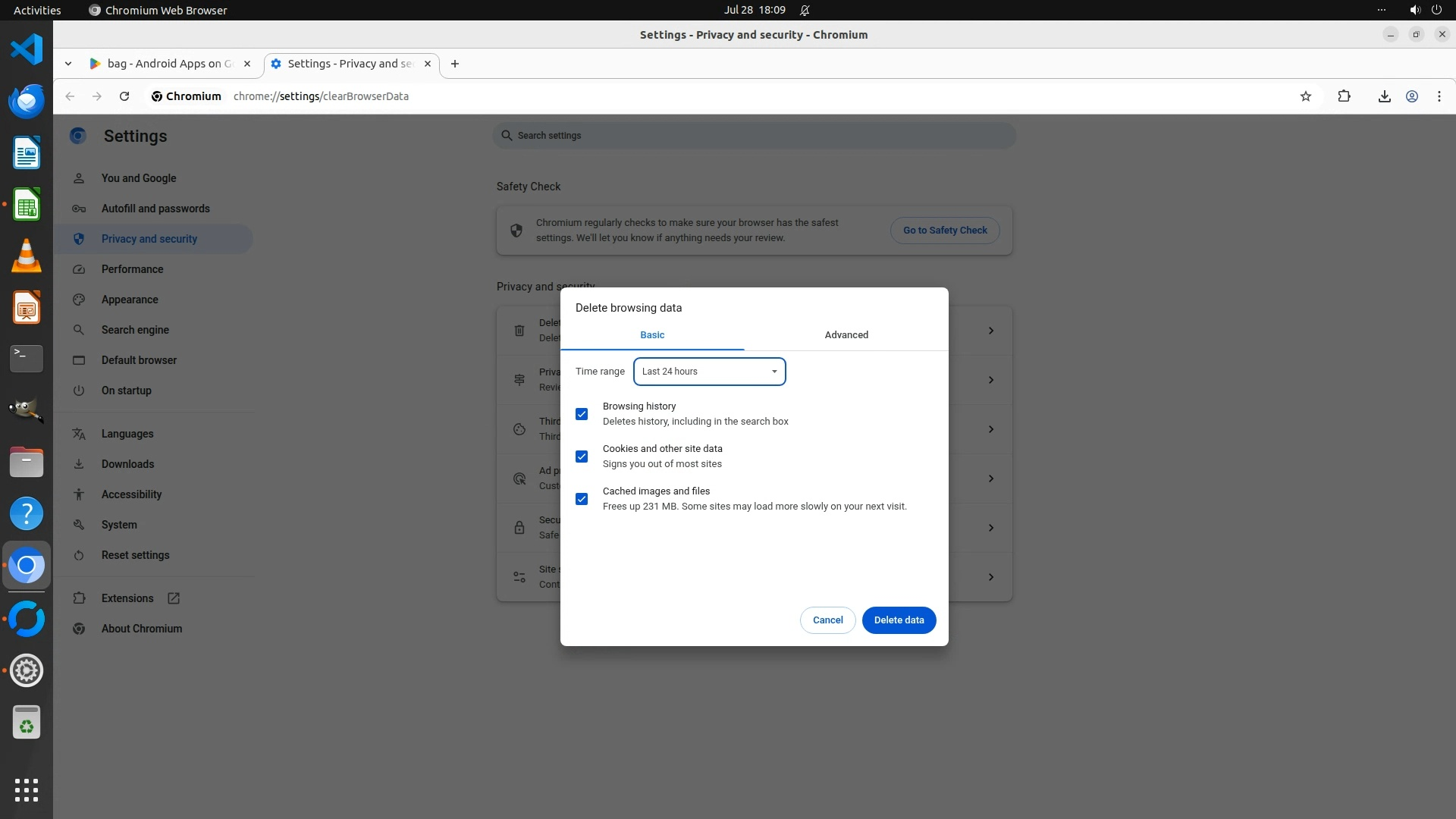Switch to the Advanced tab

pyautogui.click(x=846, y=335)
